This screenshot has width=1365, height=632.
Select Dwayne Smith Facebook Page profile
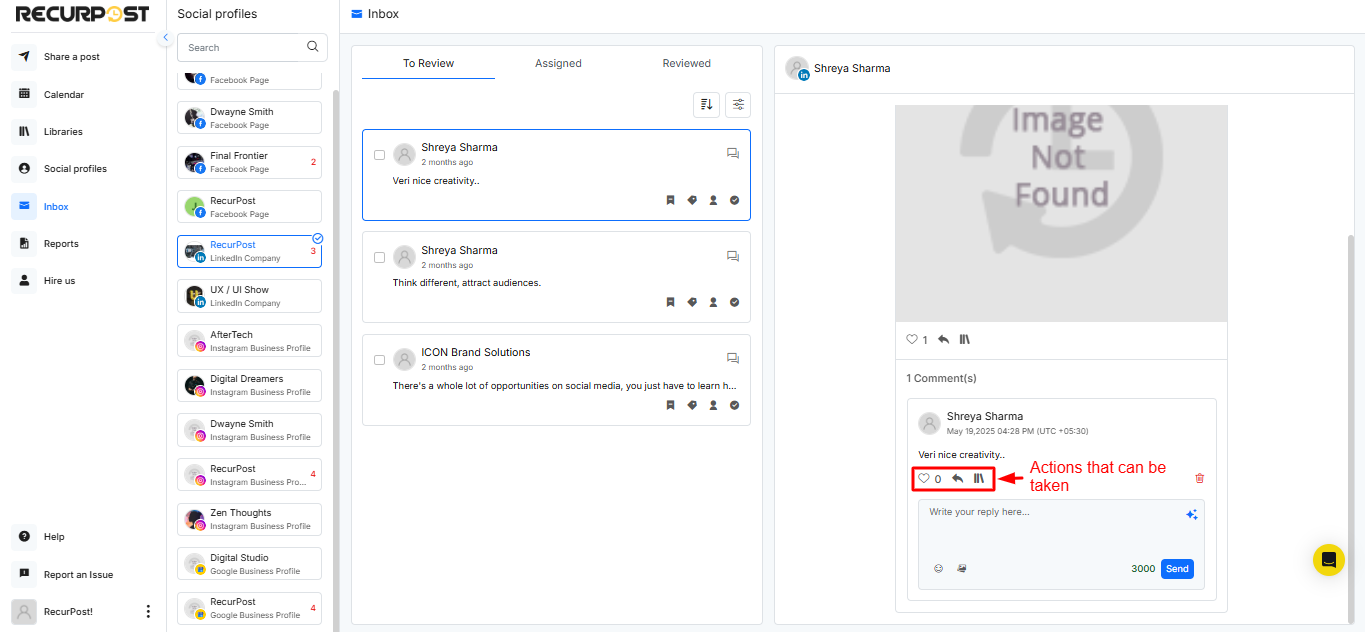(249, 117)
